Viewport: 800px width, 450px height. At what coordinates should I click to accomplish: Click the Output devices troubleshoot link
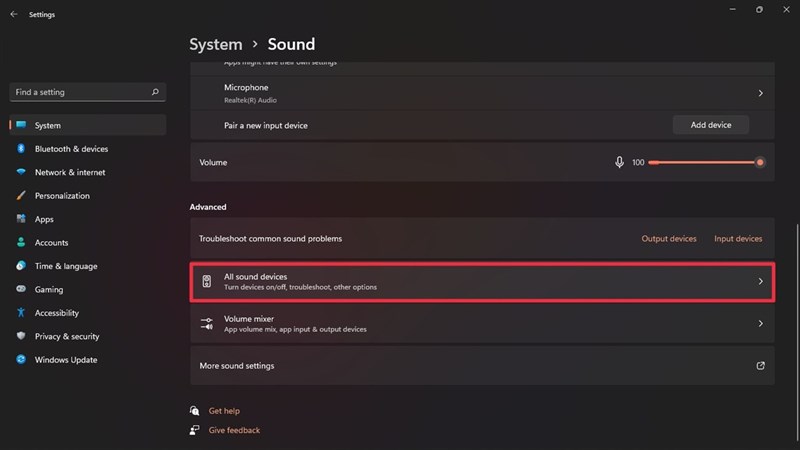(669, 239)
